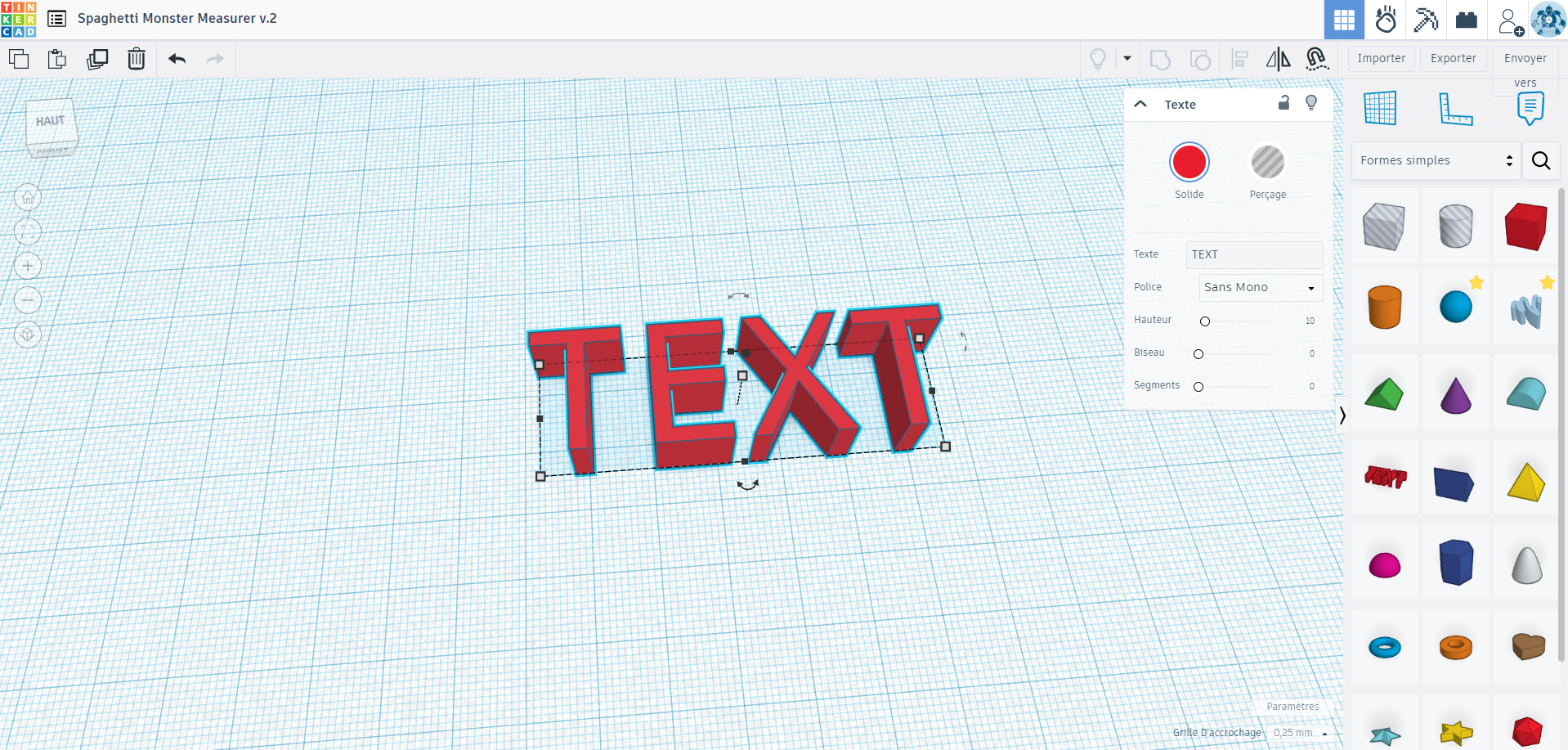1568x750 pixels.
Task: Open the Grille D'accrochage 0,25 mm dropdown
Action: pyautogui.click(x=1301, y=733)
